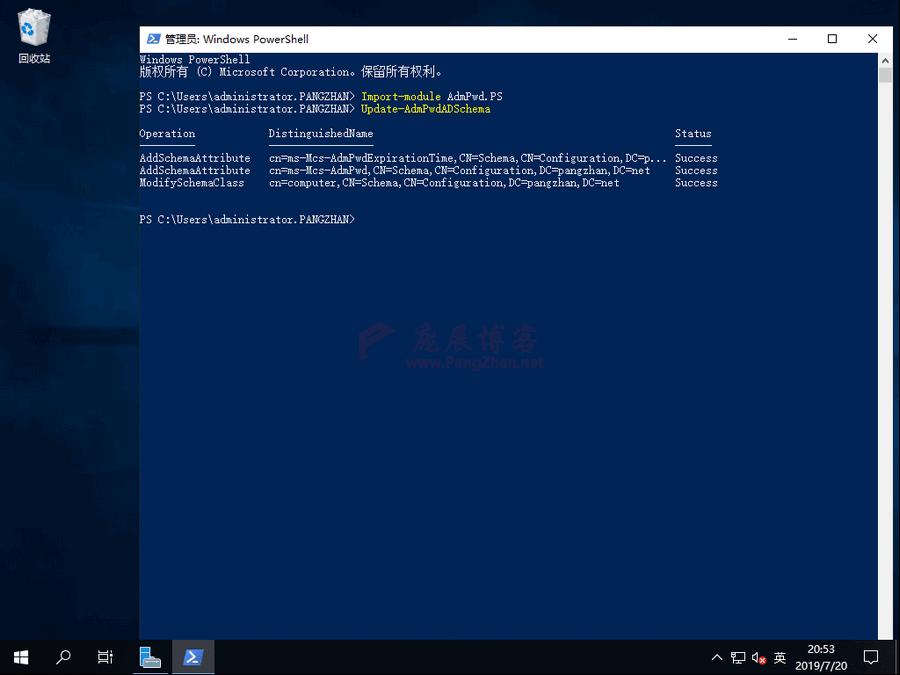Image resolution: width=900 pixels, height=675 pixels.
Task: Expand hidden tray icons with the chevron
Action: coord(717,657)
